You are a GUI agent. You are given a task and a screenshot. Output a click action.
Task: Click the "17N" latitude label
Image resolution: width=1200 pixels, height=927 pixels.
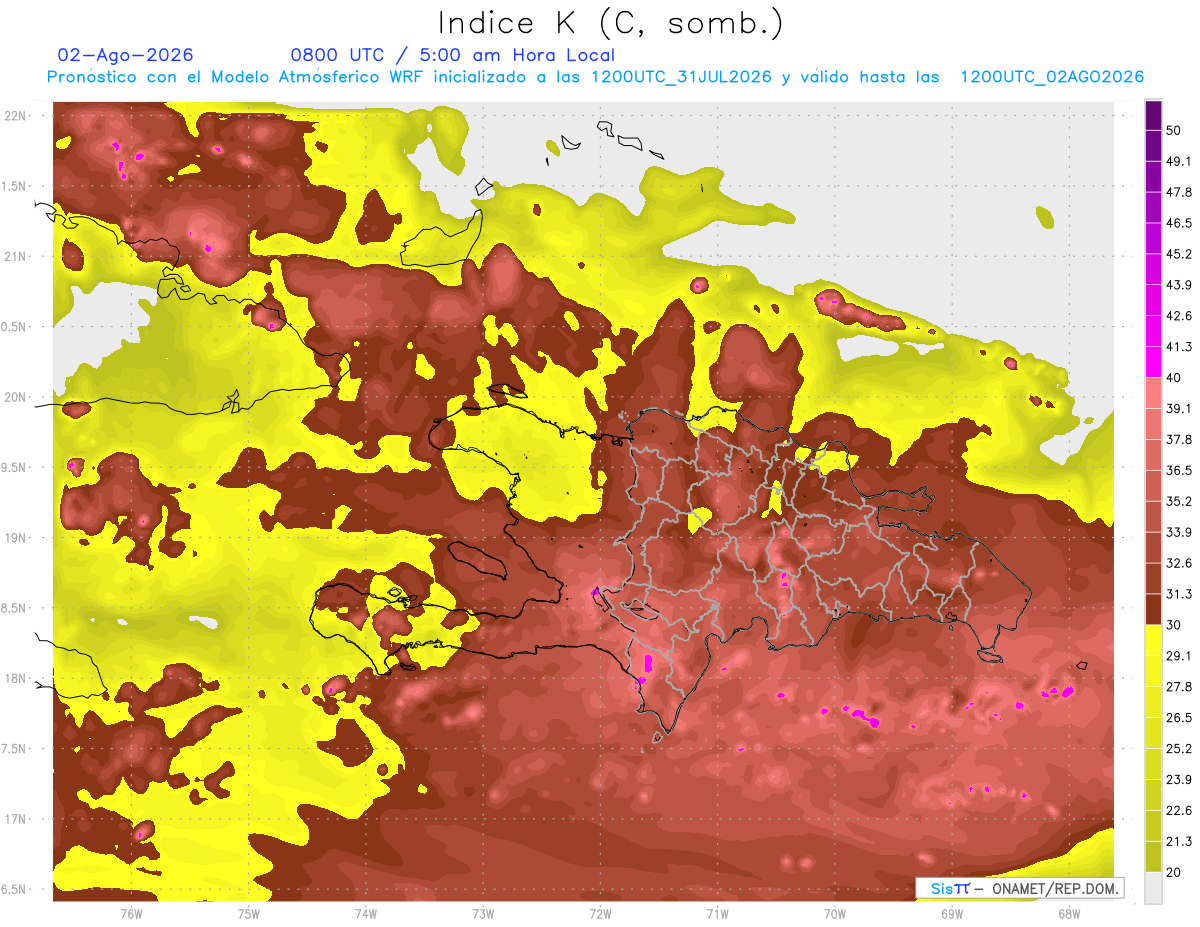16,819
